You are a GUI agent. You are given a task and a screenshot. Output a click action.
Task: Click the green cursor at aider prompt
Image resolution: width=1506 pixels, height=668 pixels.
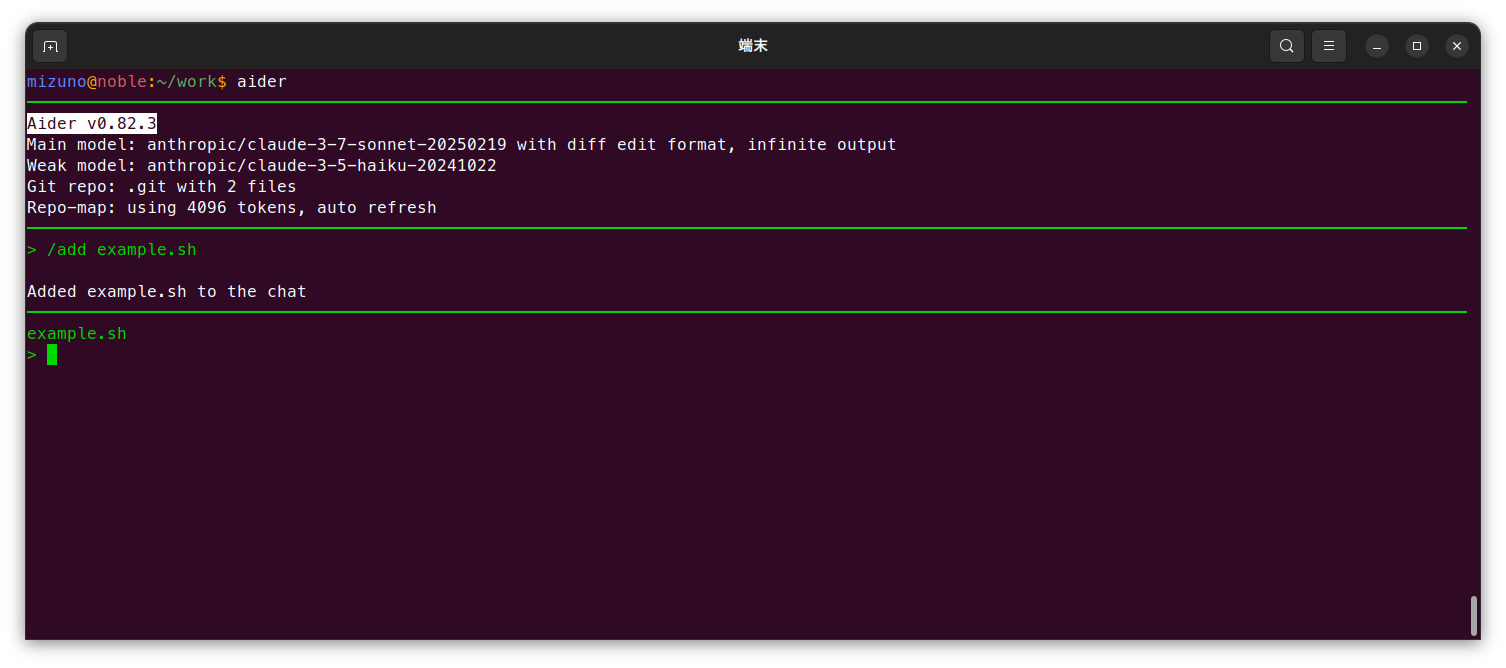click(52, 355)
